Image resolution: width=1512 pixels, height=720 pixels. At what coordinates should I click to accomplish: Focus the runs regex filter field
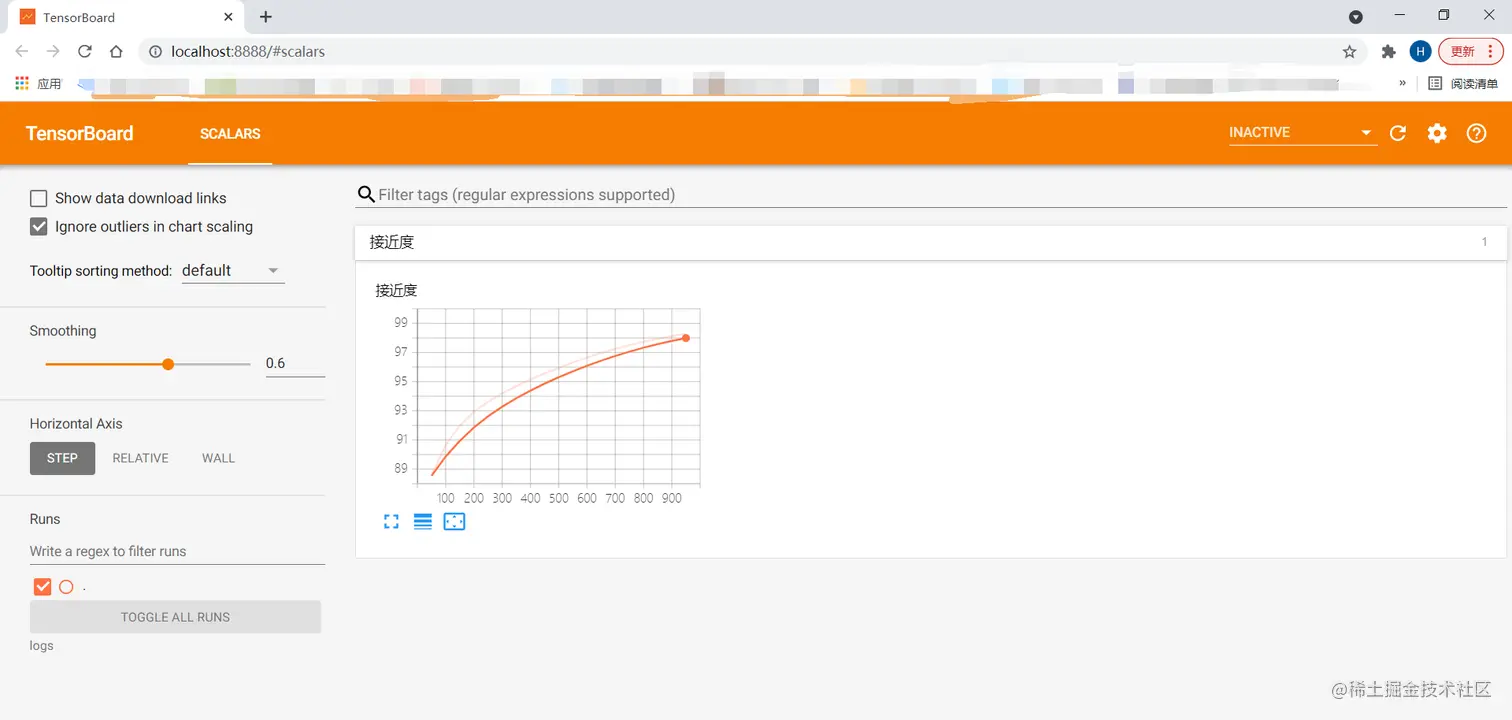coord(177,551)
